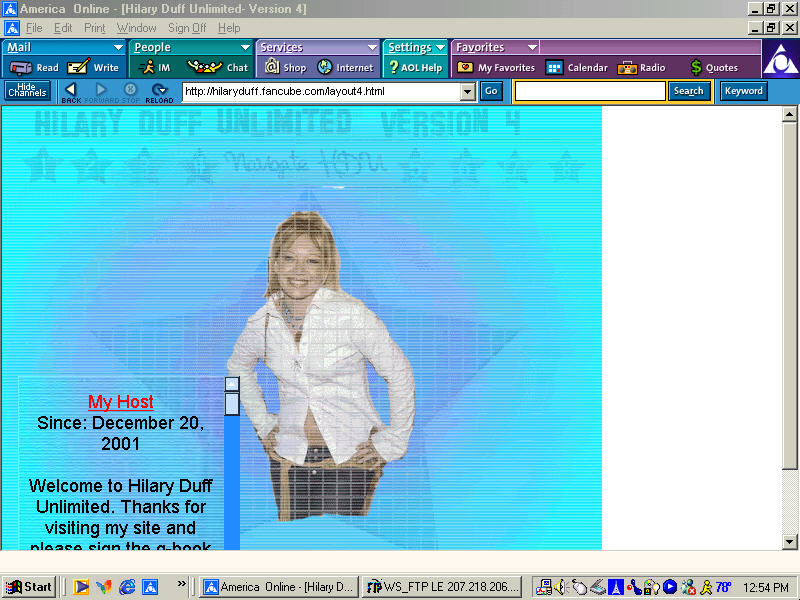Open the blue play button tray icon
The image size is (800, 600).
tap(670, 587)
